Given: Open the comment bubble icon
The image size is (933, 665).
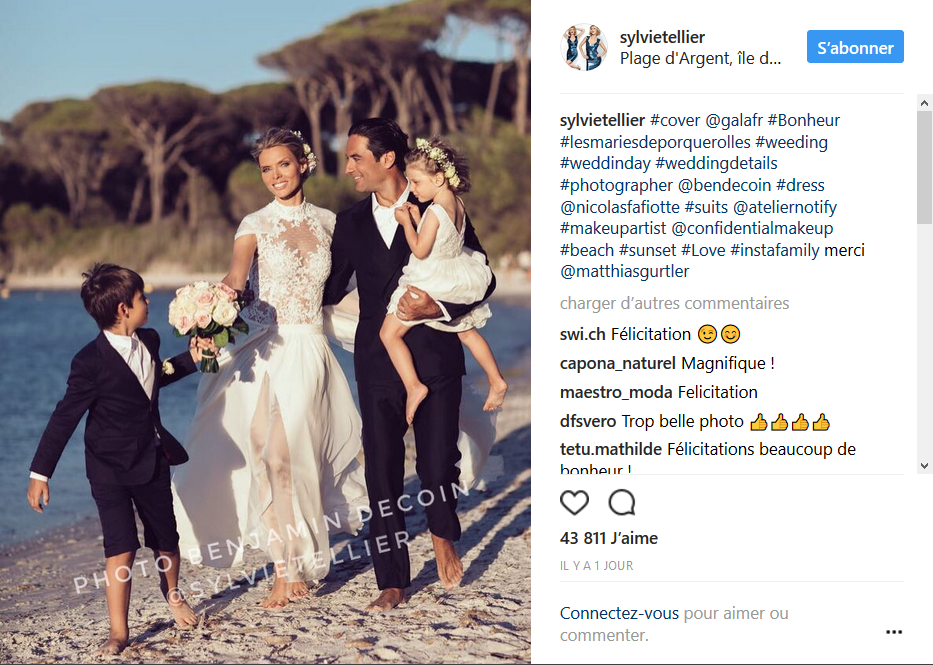Looking at the screenshot, I should (622, 503).
